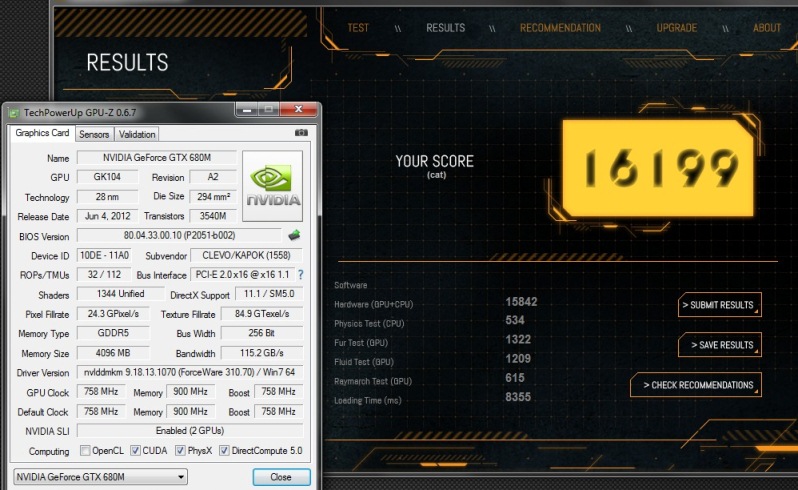Click the Driver Version field
This screenshot has width=798, height=490.
pos(189,372)
